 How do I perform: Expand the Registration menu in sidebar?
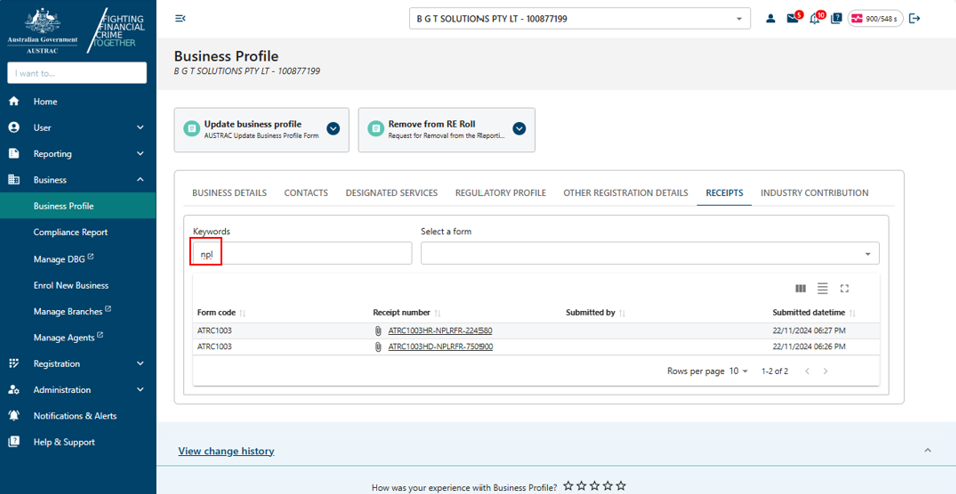click(140, 363)
